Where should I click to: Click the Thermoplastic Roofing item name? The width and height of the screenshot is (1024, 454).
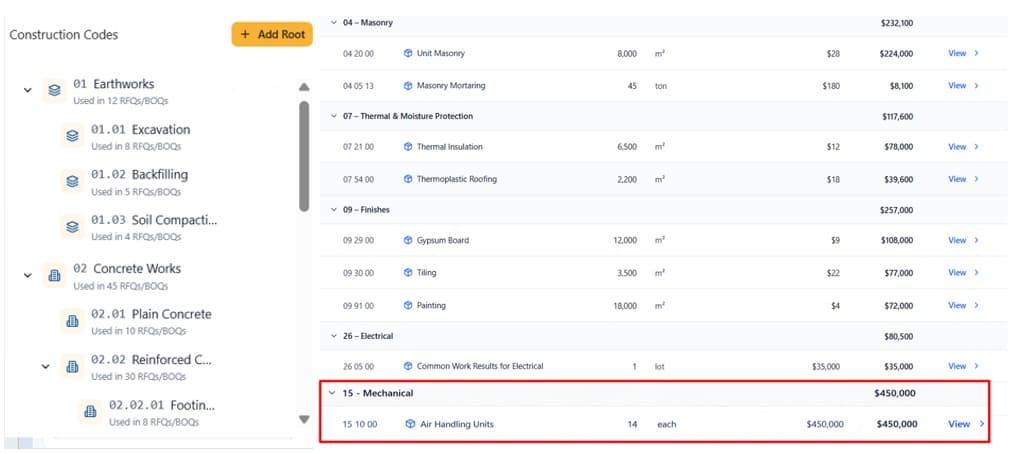coord(456,179)
